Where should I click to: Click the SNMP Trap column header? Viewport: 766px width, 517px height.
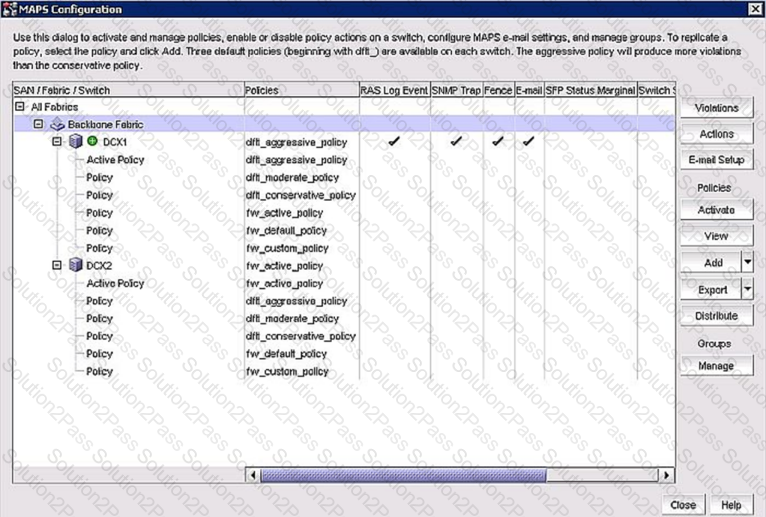pyautogui.click(x=456, y=90)
